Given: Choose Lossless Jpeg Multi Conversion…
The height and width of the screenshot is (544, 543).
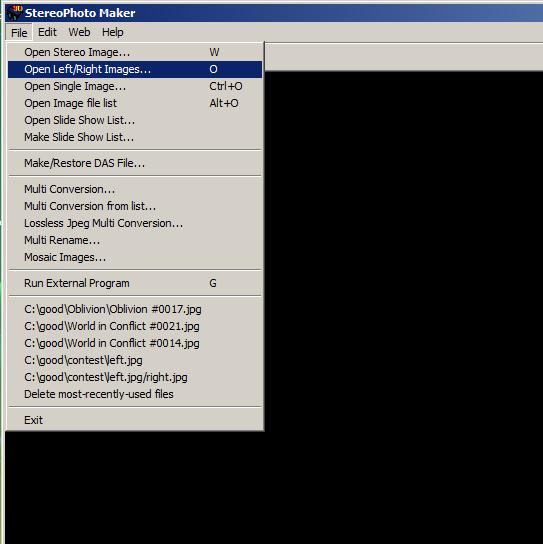Looking at the screenshot, I should (x=135, y=223).
